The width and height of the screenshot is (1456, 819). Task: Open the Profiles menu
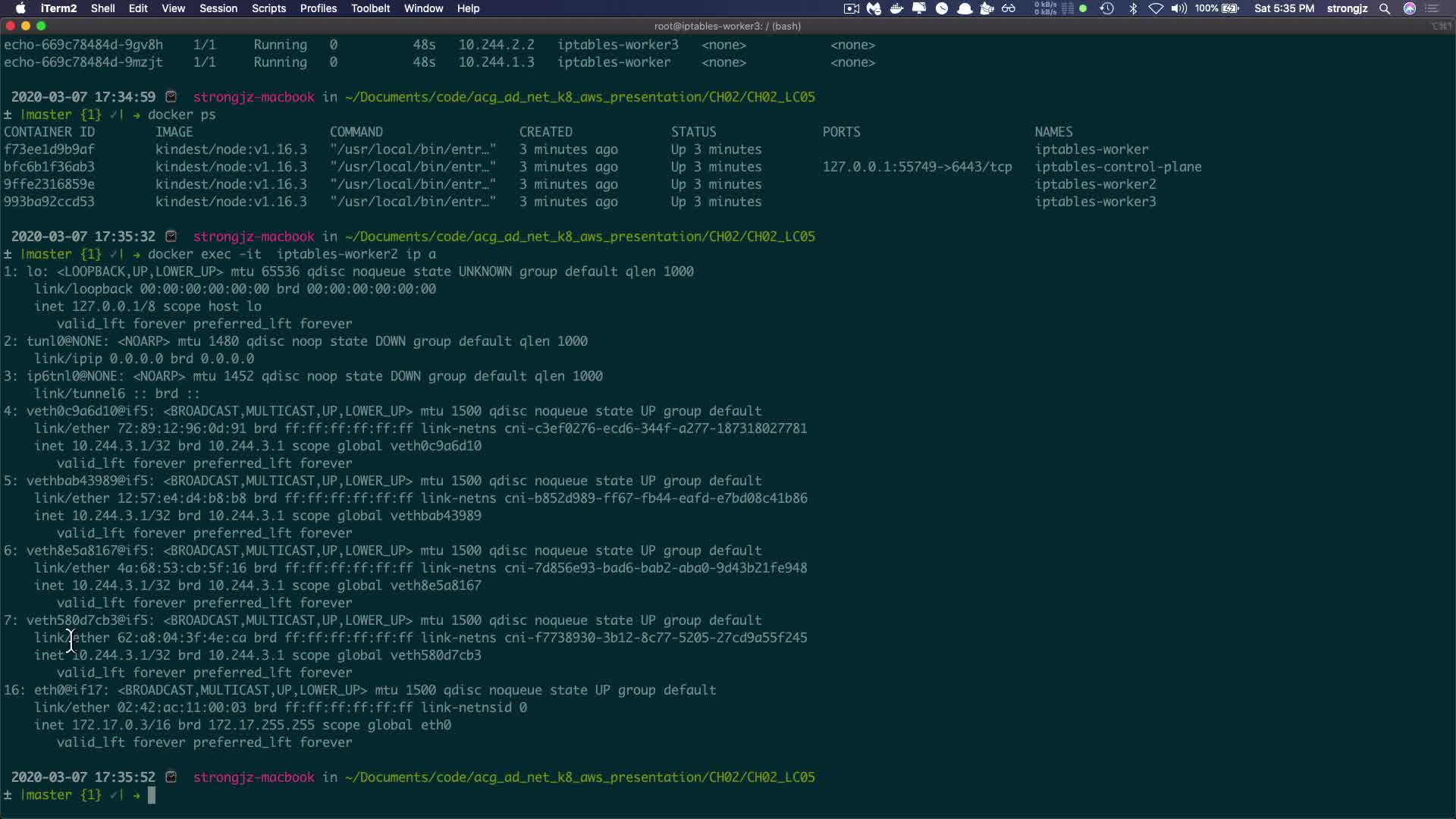coord(318,8)
